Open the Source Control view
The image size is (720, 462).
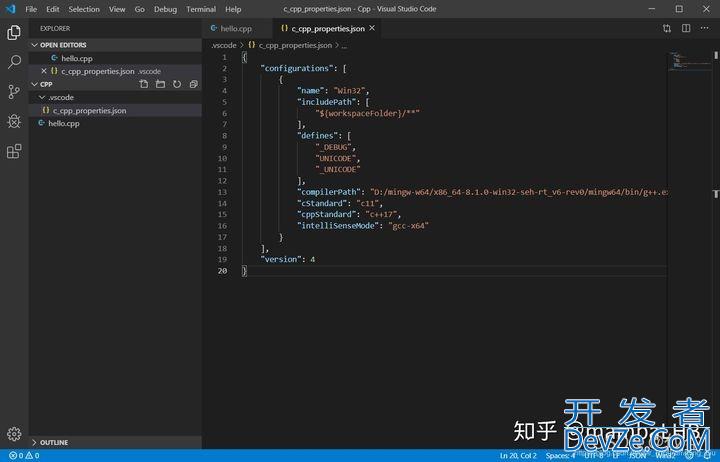[14, 92]
